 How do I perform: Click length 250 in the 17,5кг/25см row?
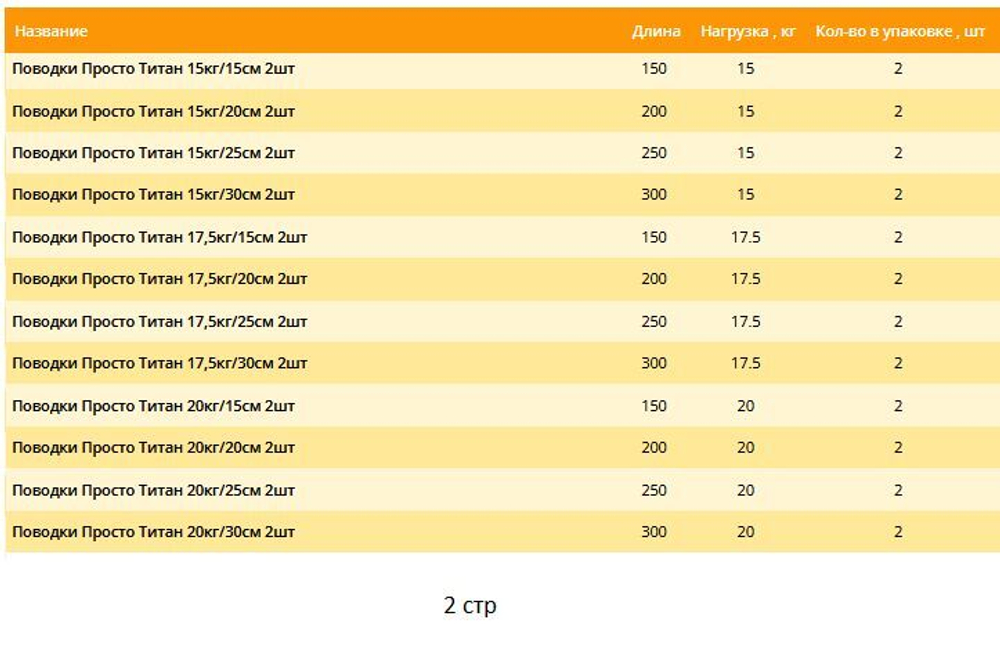(x=654, y=321)
